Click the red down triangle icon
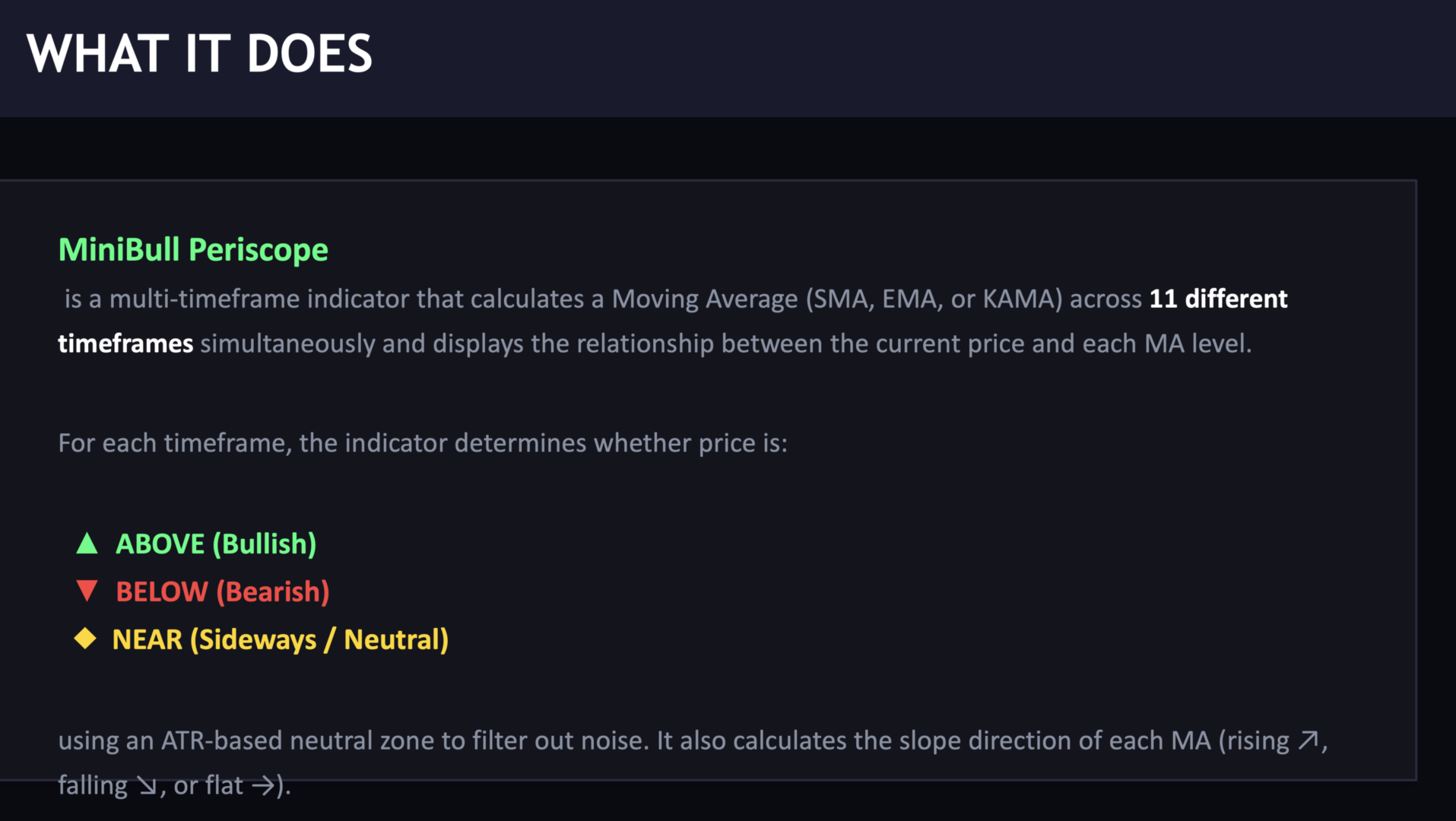This screenshot has width=1456, height=821. pos(87,591)
